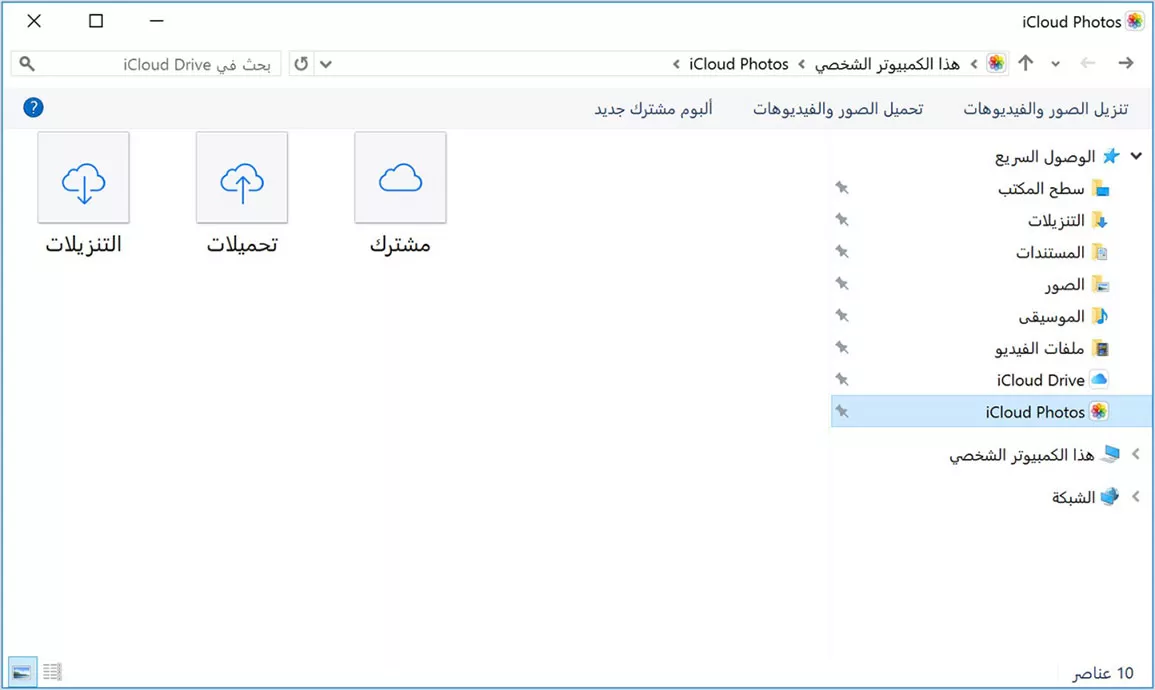
Task: Click pin icon next to iCloud Photos
Action: point(842,412)
